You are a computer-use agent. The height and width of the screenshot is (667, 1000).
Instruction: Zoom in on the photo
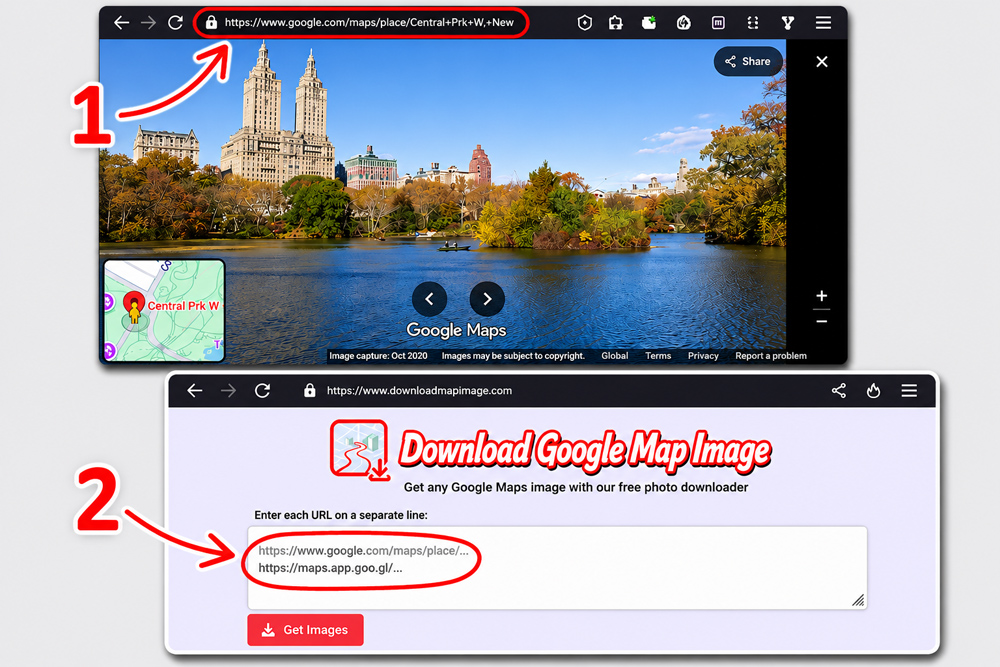821,296
